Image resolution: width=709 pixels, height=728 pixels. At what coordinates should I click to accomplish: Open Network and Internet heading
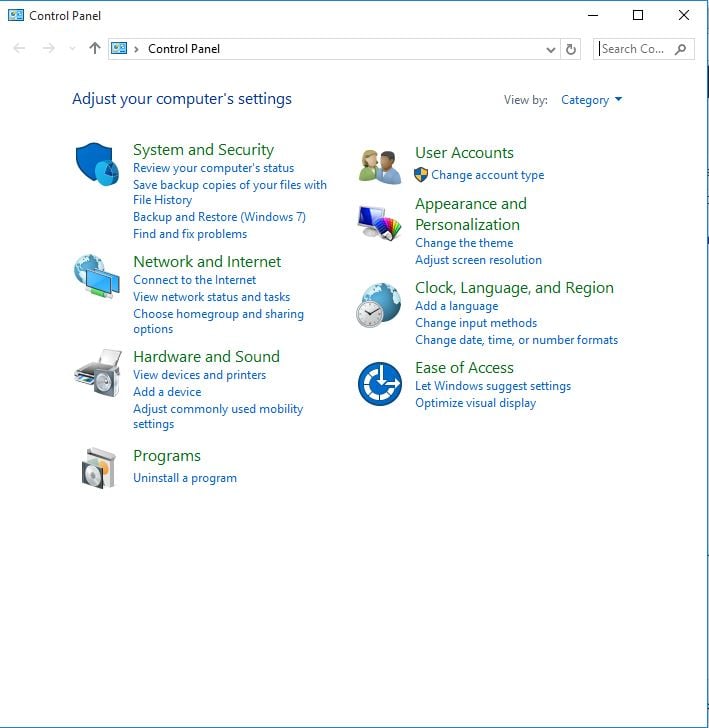[207, 261]
